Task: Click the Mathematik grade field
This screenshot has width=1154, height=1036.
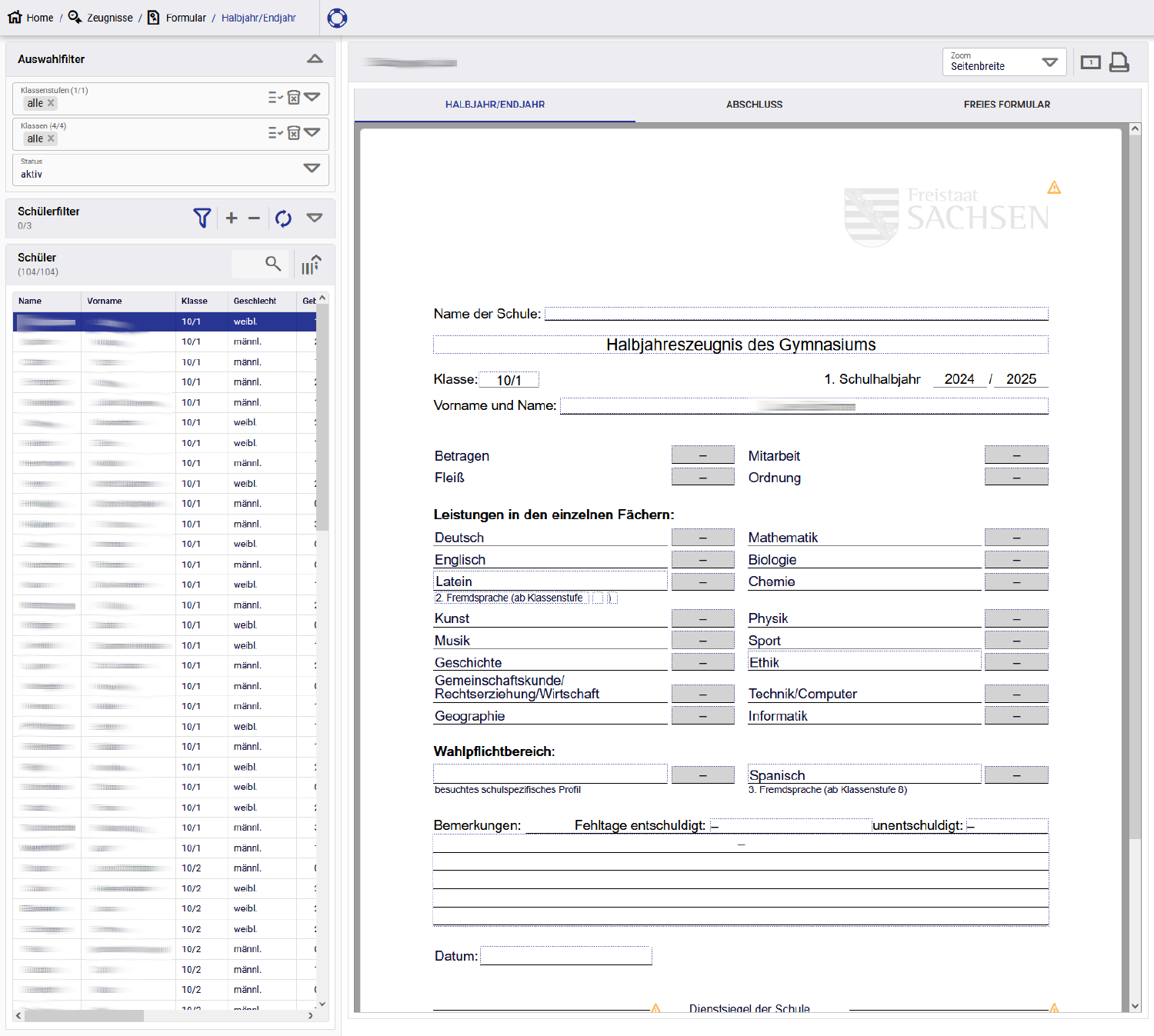Action: point(1016,538)
